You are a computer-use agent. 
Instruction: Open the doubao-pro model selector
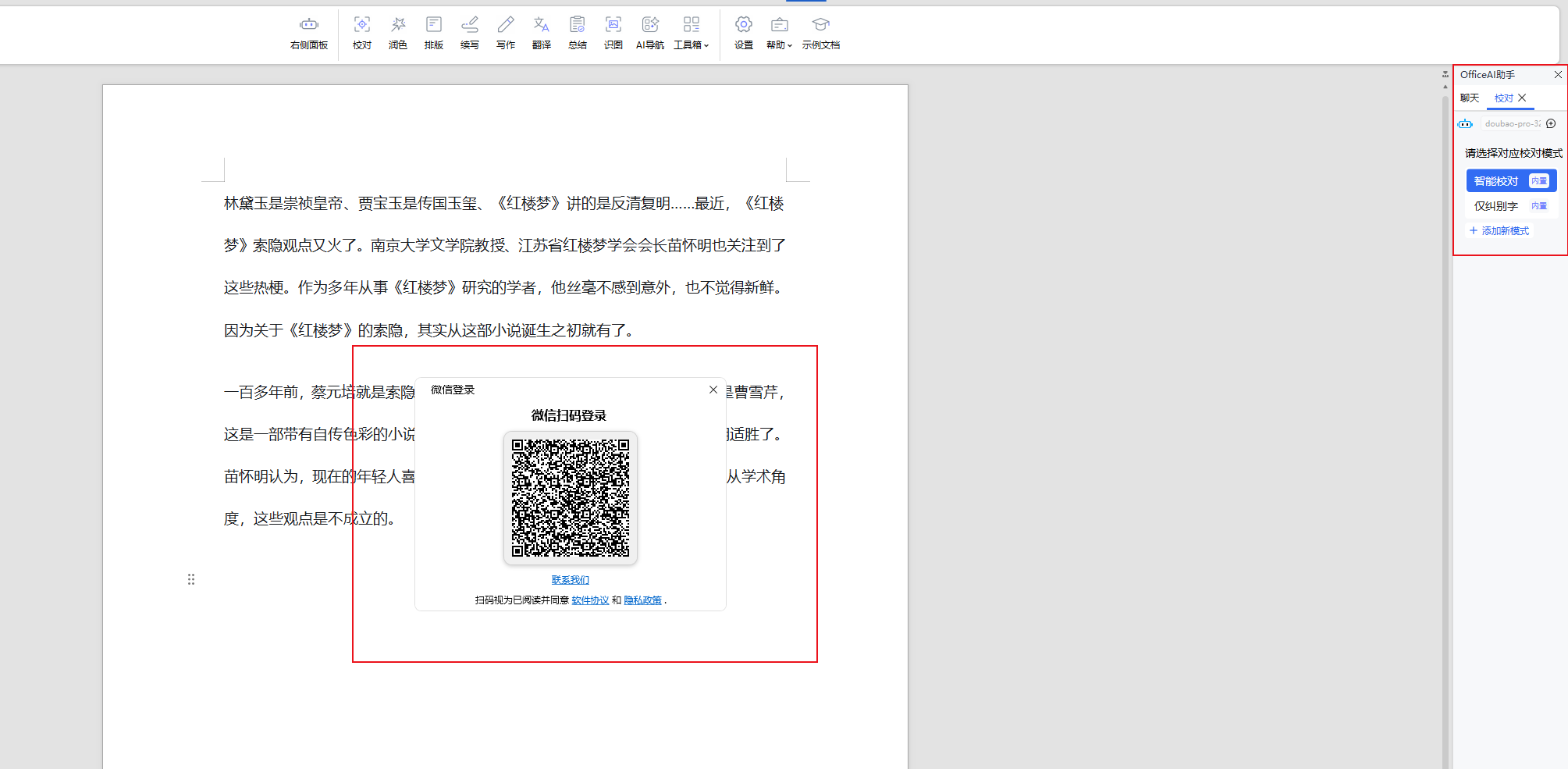(1512, 124)
